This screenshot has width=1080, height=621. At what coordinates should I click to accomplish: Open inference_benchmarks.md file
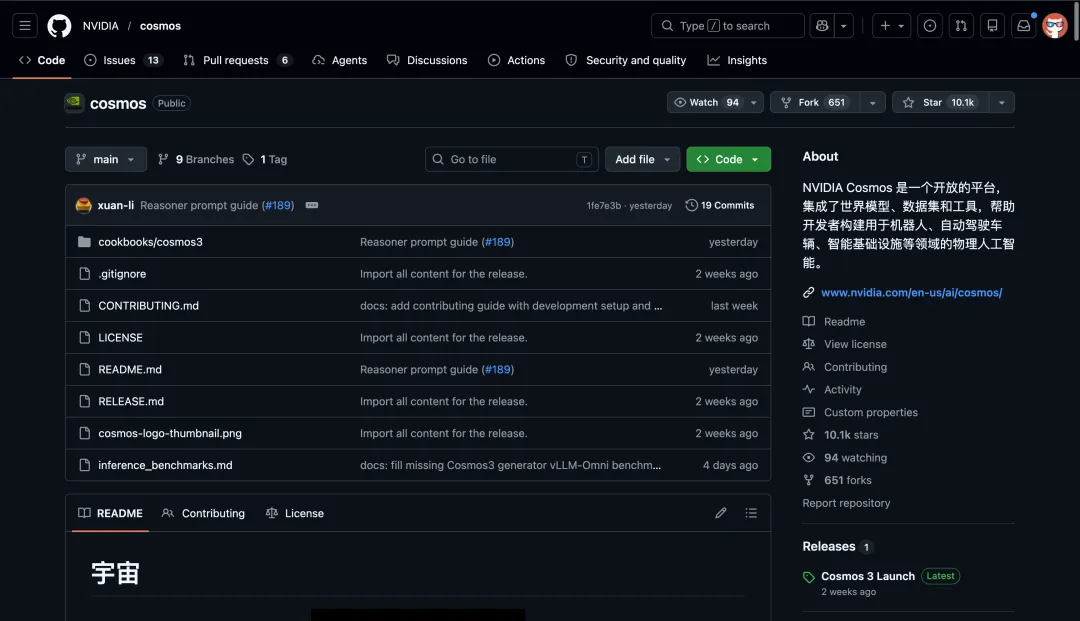[165, 465]
